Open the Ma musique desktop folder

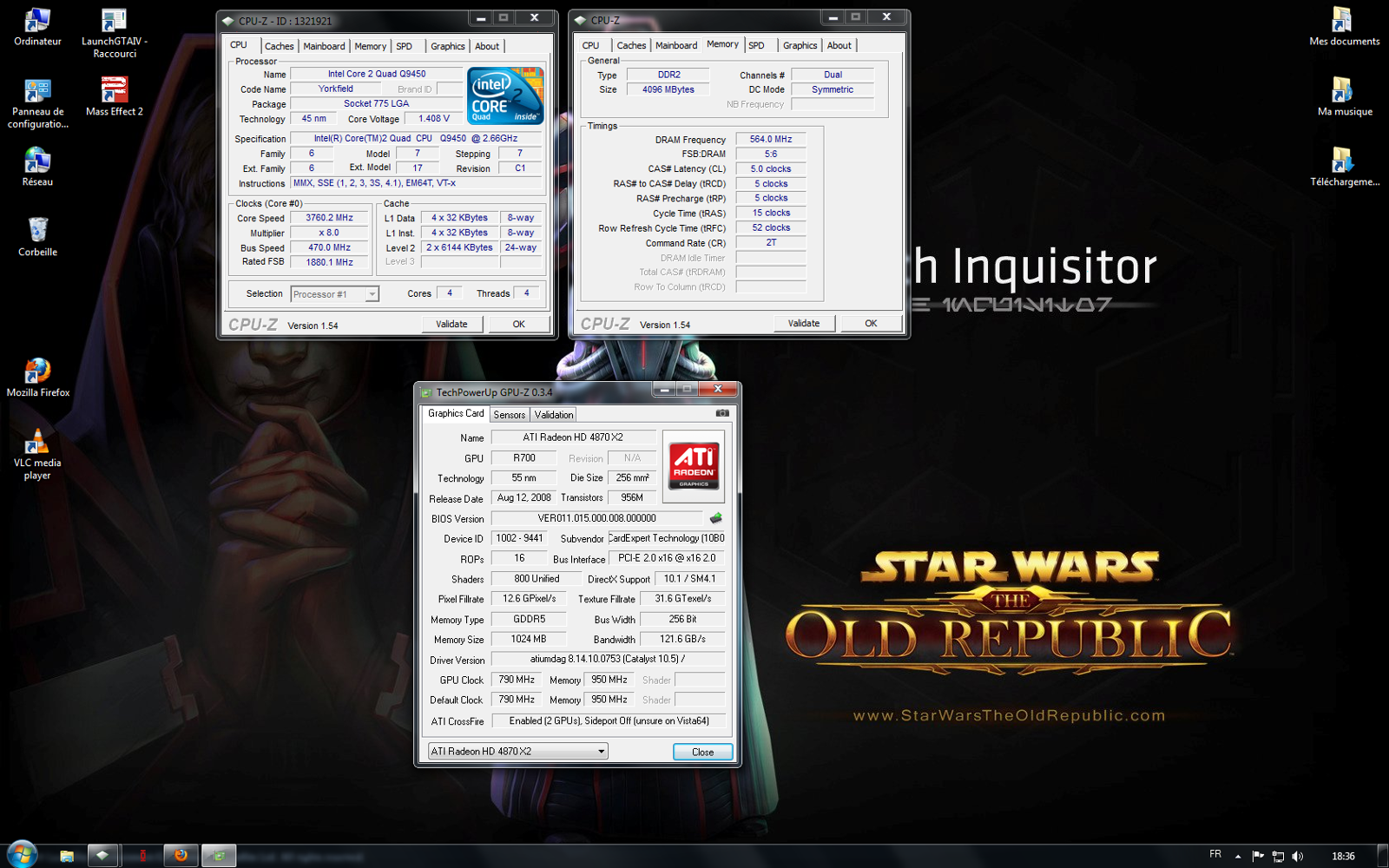pyautogui.click(x=1344, y=97)
